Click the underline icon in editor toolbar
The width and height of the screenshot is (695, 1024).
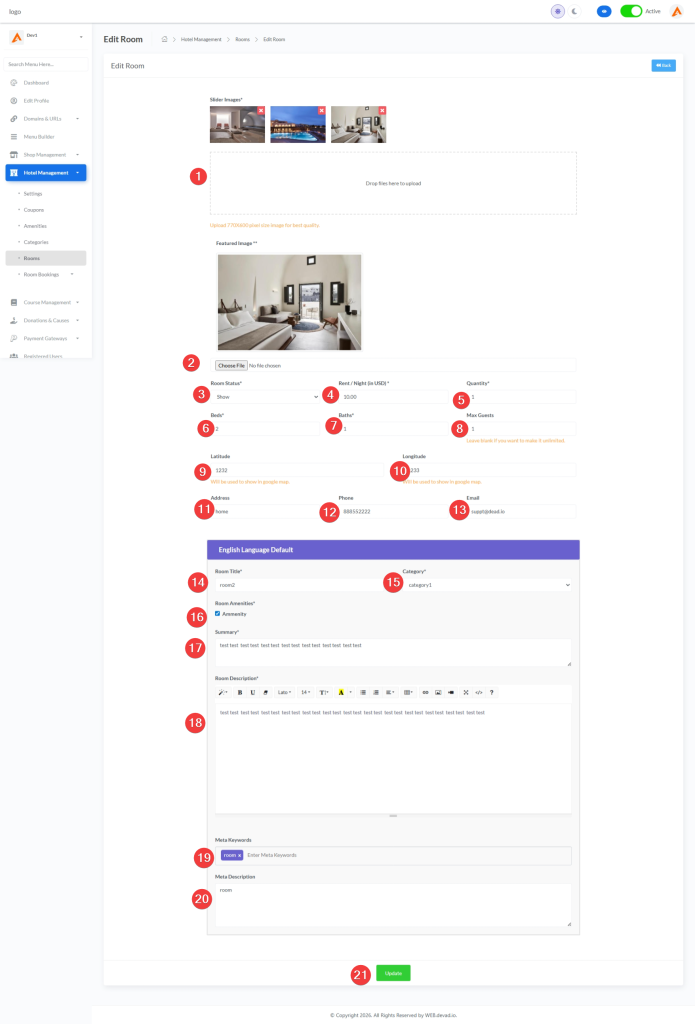(252, 692)
